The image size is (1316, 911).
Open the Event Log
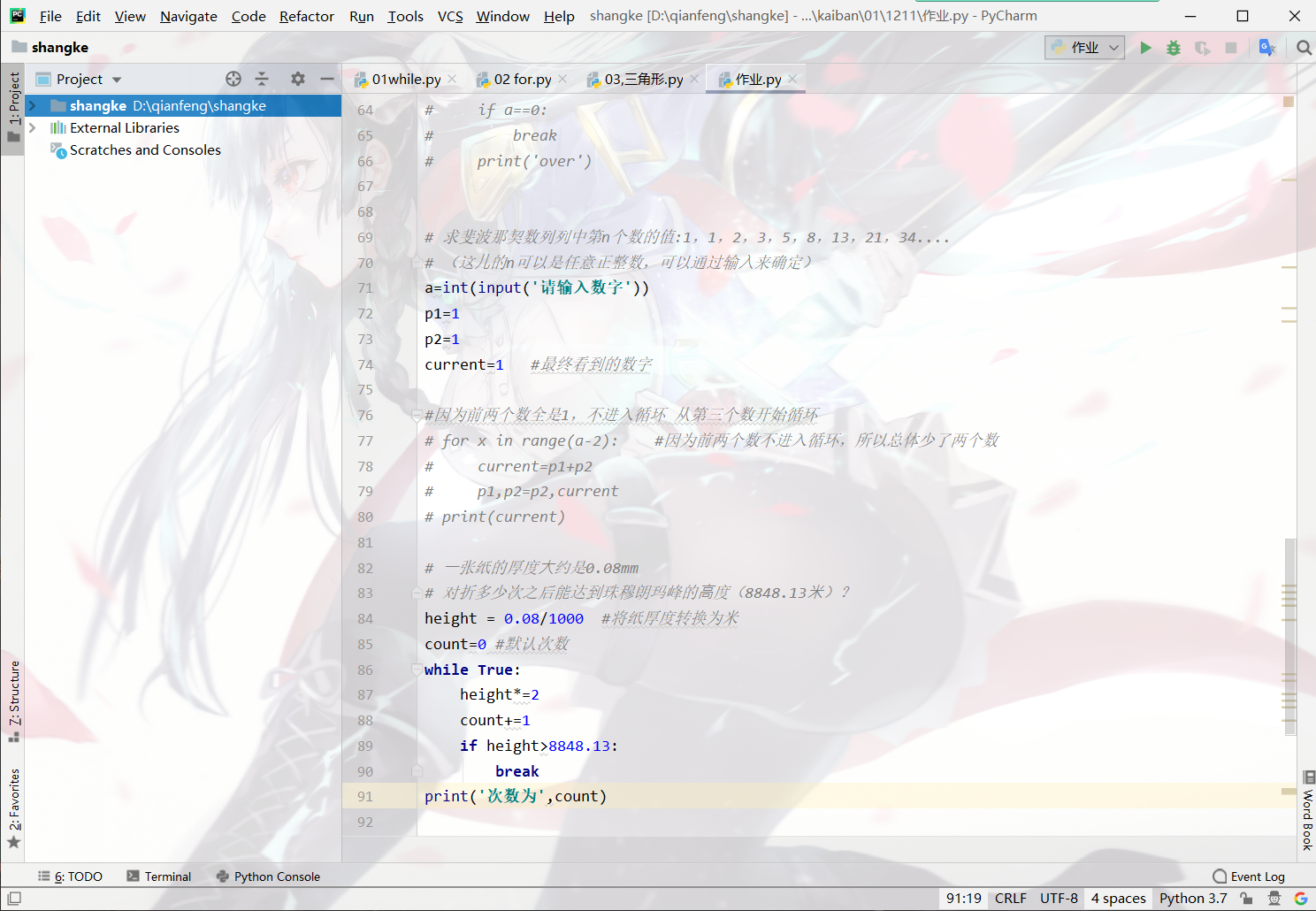pos(1257,876)
